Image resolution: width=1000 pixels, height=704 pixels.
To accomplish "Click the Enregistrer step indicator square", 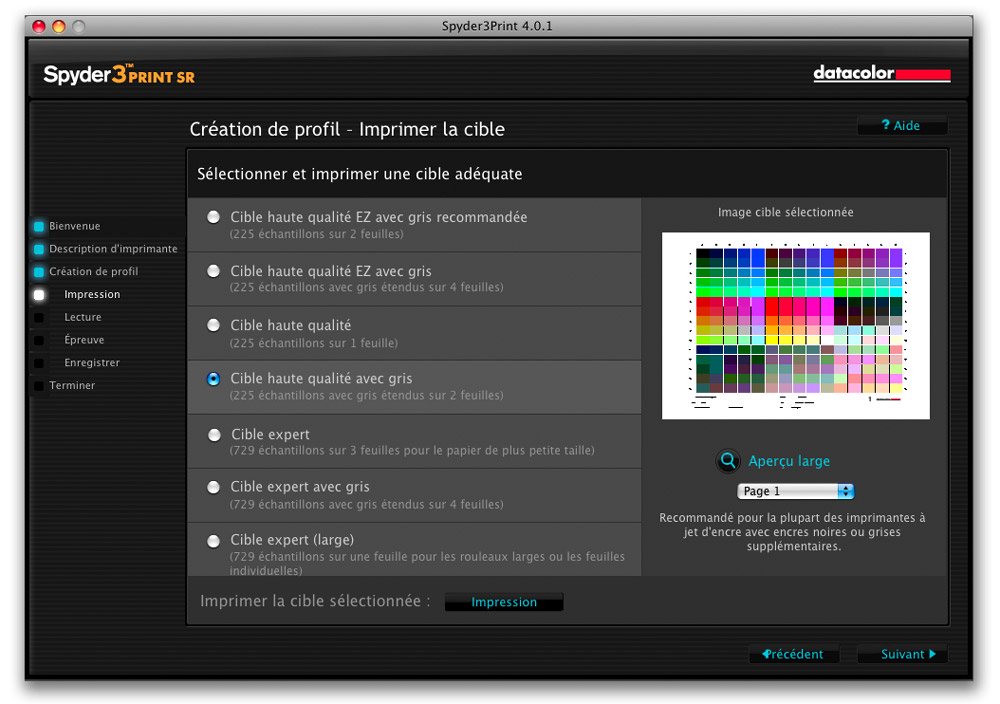I will 39,363.
